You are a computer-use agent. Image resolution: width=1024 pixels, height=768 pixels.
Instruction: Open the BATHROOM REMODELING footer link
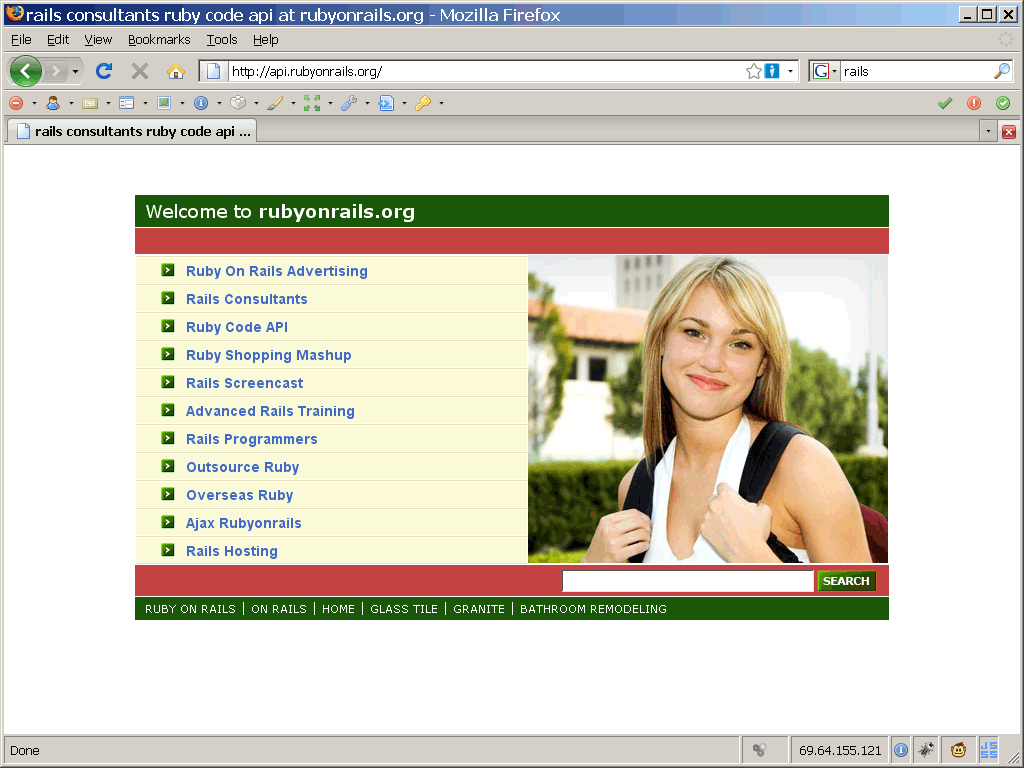593,609
